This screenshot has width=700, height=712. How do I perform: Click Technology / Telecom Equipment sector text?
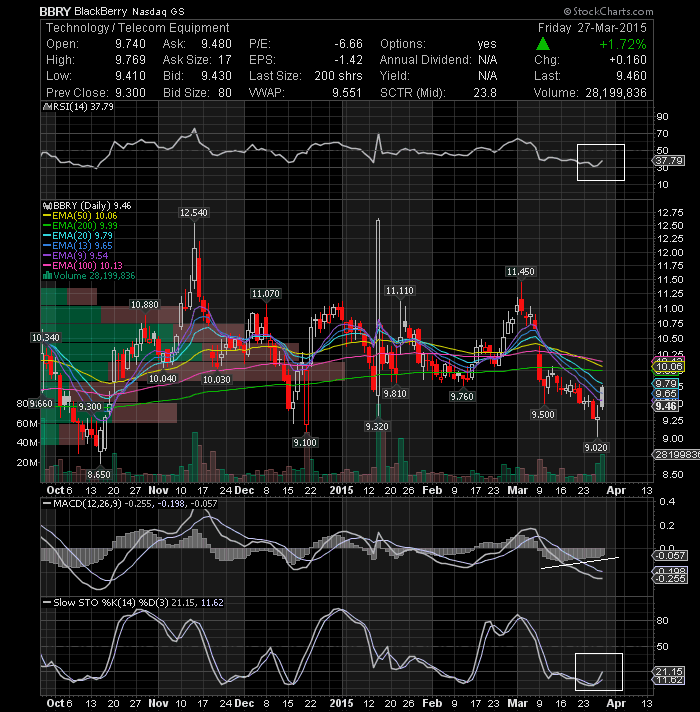(138, 28)
